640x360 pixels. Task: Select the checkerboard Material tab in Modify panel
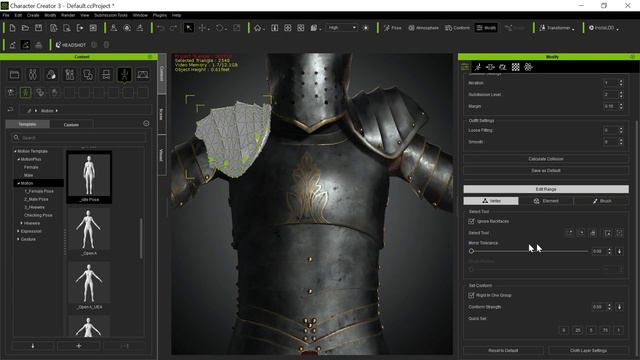[x=516, y=67]
